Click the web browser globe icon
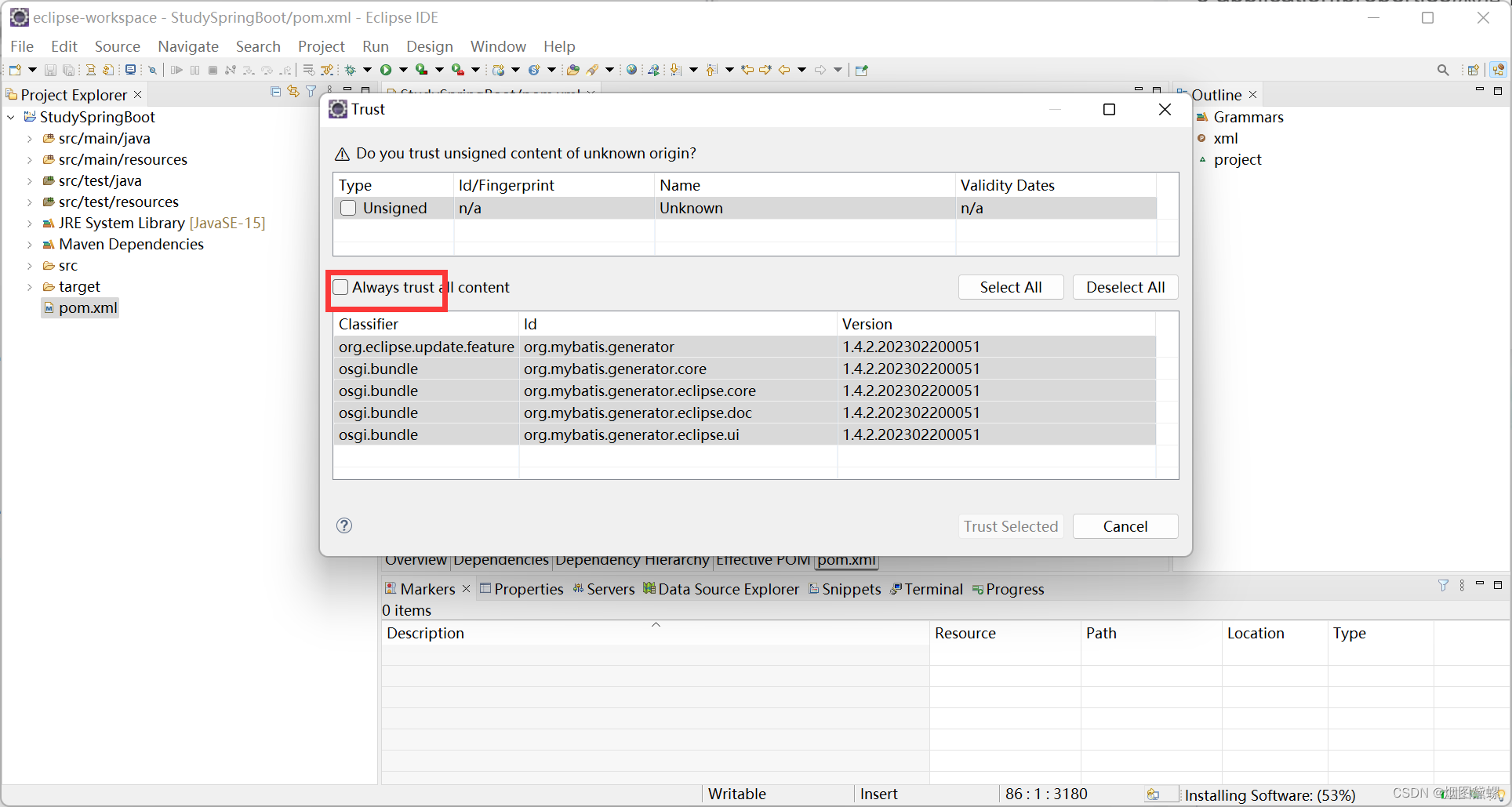The image size is (1512, 807). (631, 70)
